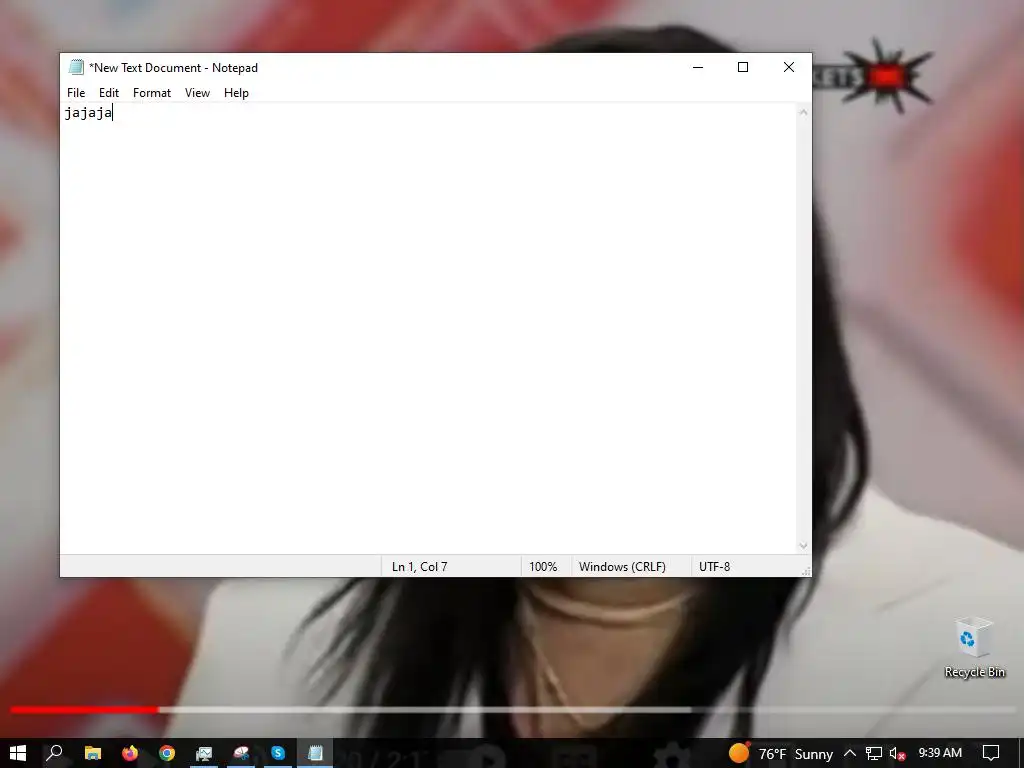Open the Edit menu

108,93
